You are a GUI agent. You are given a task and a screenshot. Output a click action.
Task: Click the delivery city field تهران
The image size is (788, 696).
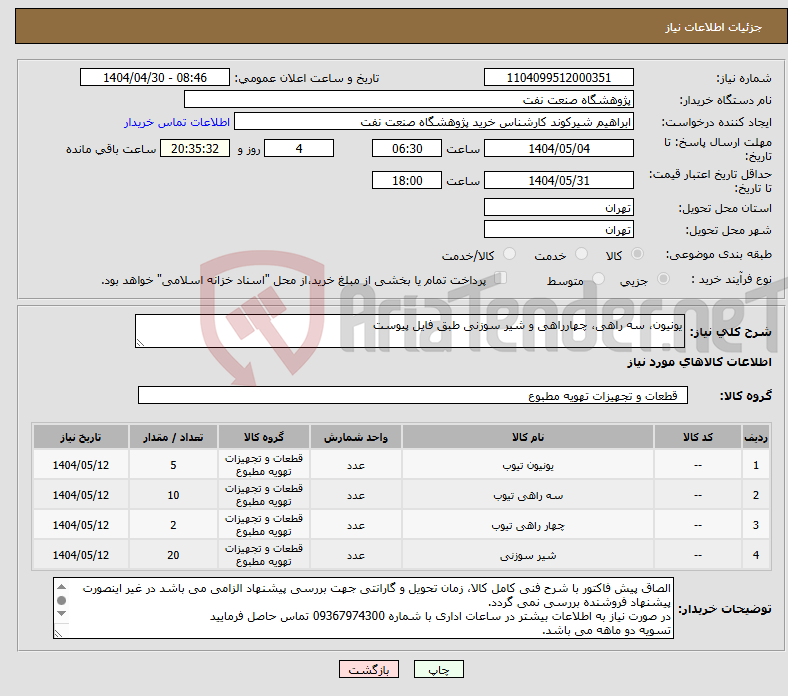click(x=558, y=230)
